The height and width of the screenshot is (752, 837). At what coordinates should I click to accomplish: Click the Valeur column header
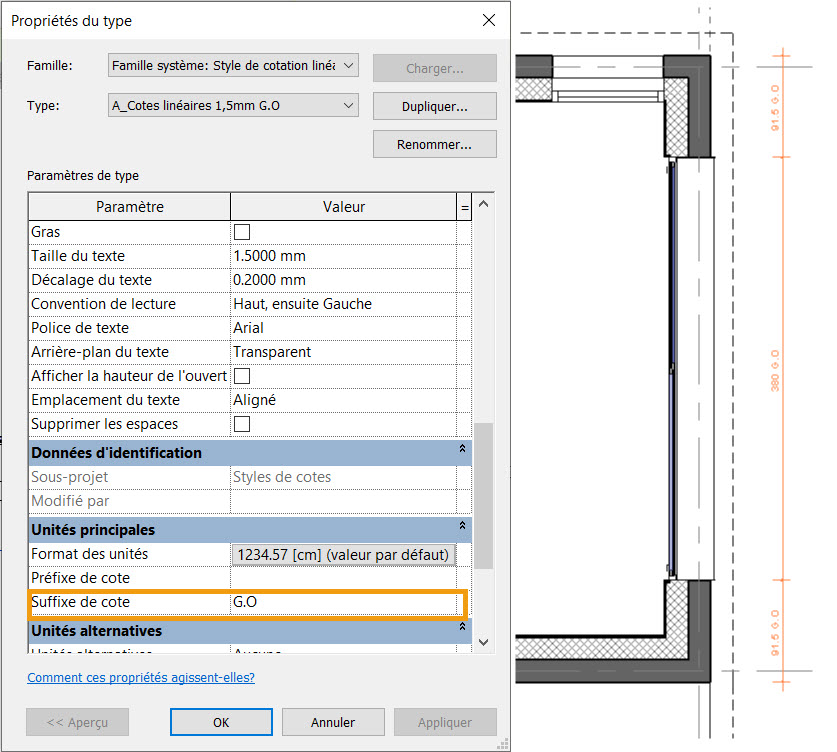tap(344, 207)
